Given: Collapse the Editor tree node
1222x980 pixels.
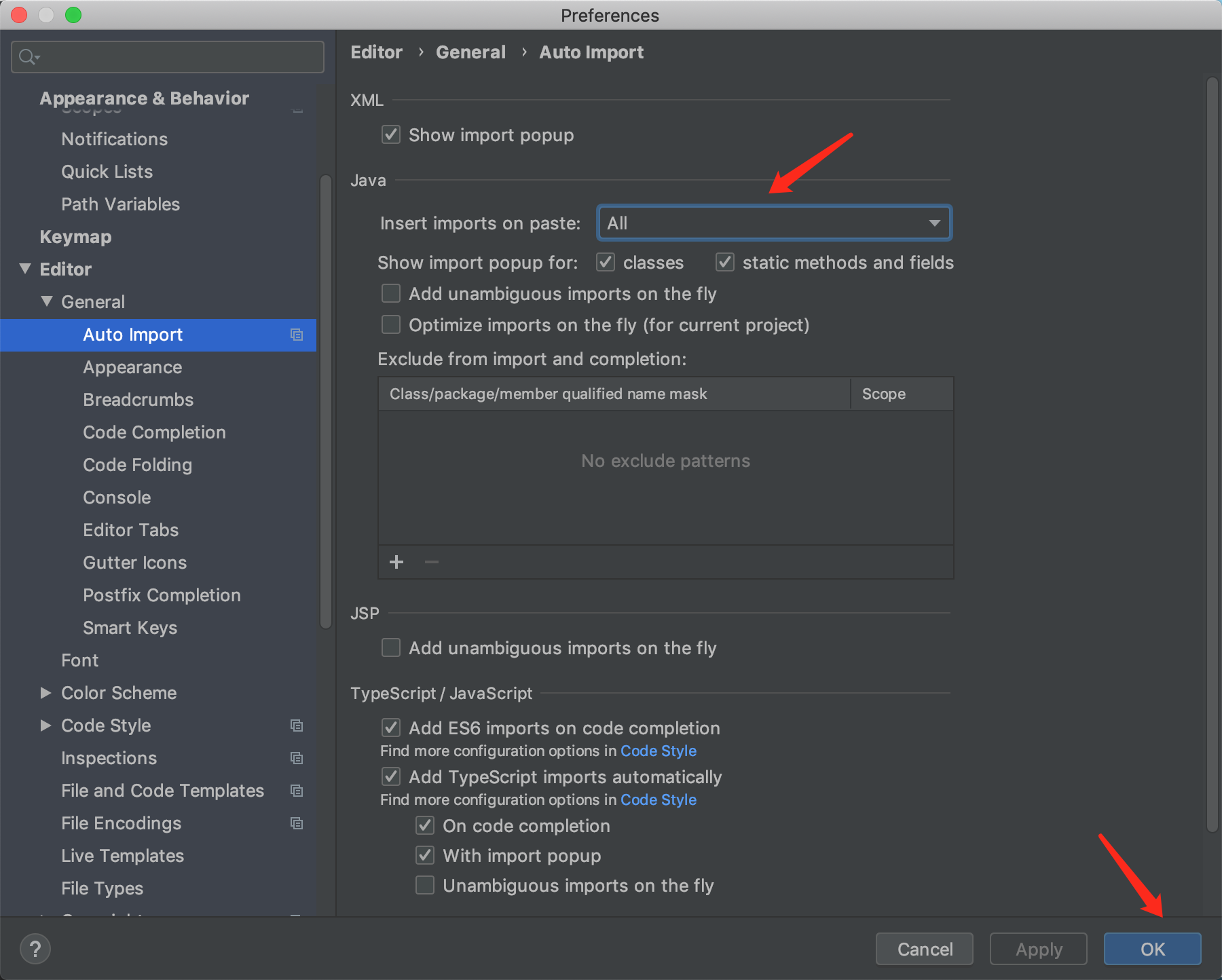Looking at the screenshot, I should pyautogui.click(x=25, y=269).
